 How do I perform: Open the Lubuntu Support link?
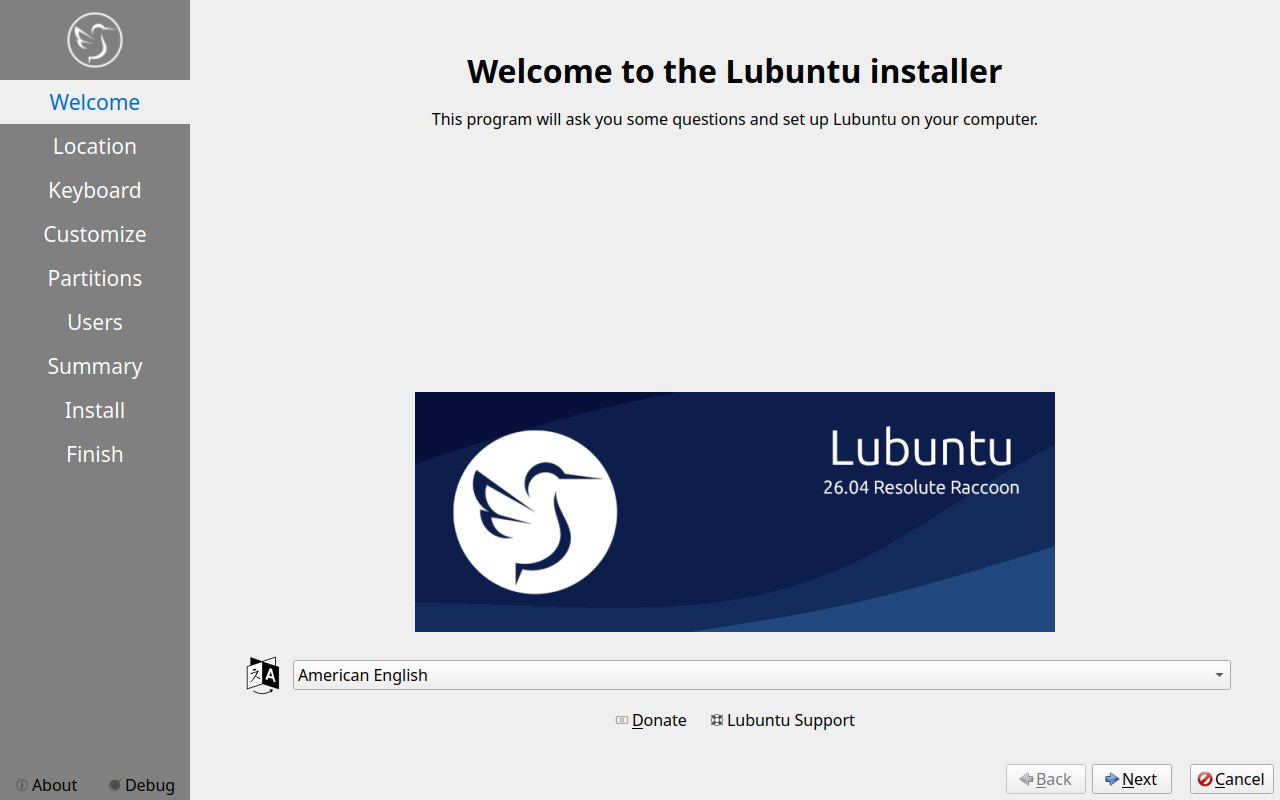(790, 720)
